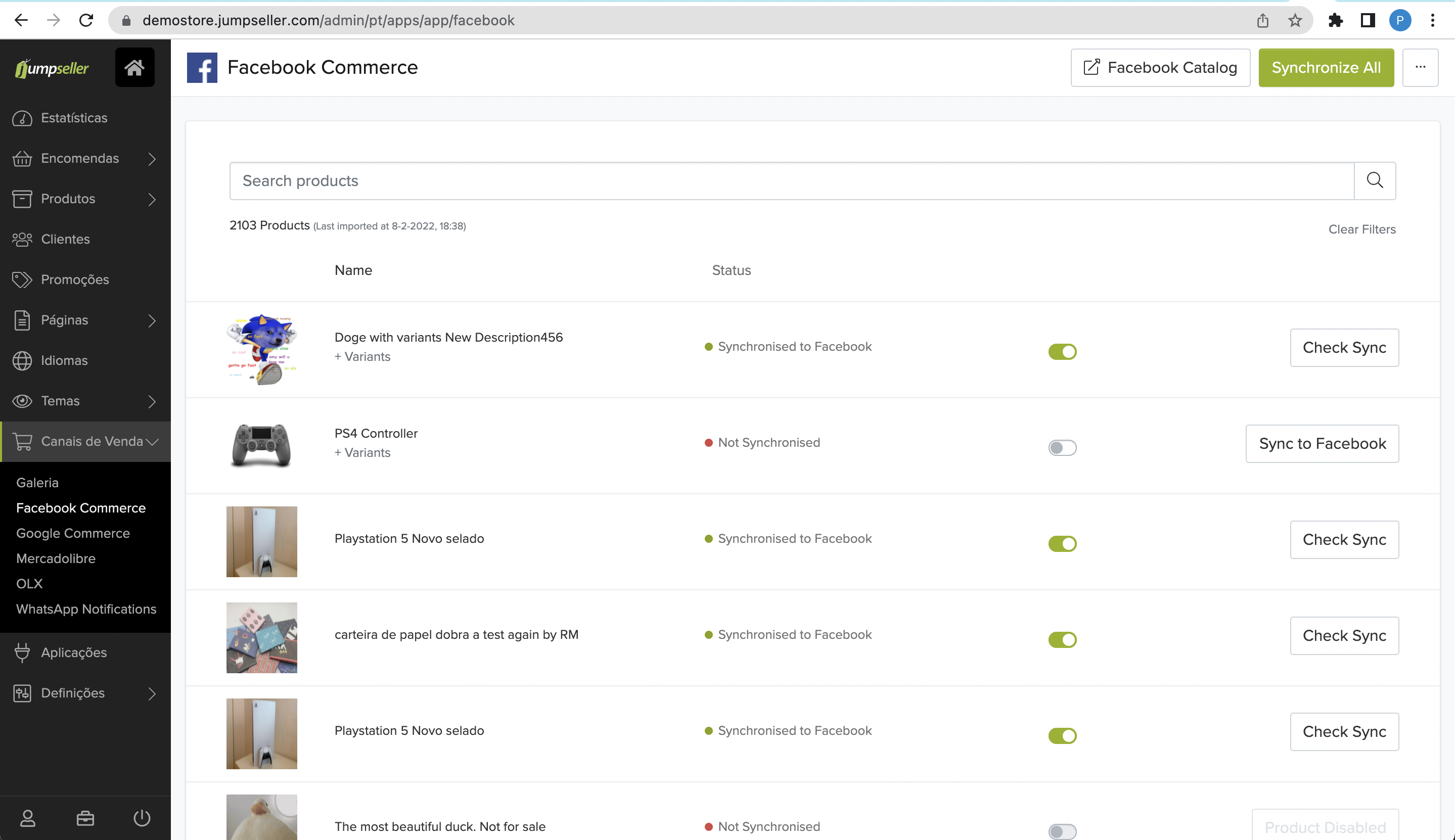
Task: Open browser extensions puzzle icon
Action: pos(1335,20)
